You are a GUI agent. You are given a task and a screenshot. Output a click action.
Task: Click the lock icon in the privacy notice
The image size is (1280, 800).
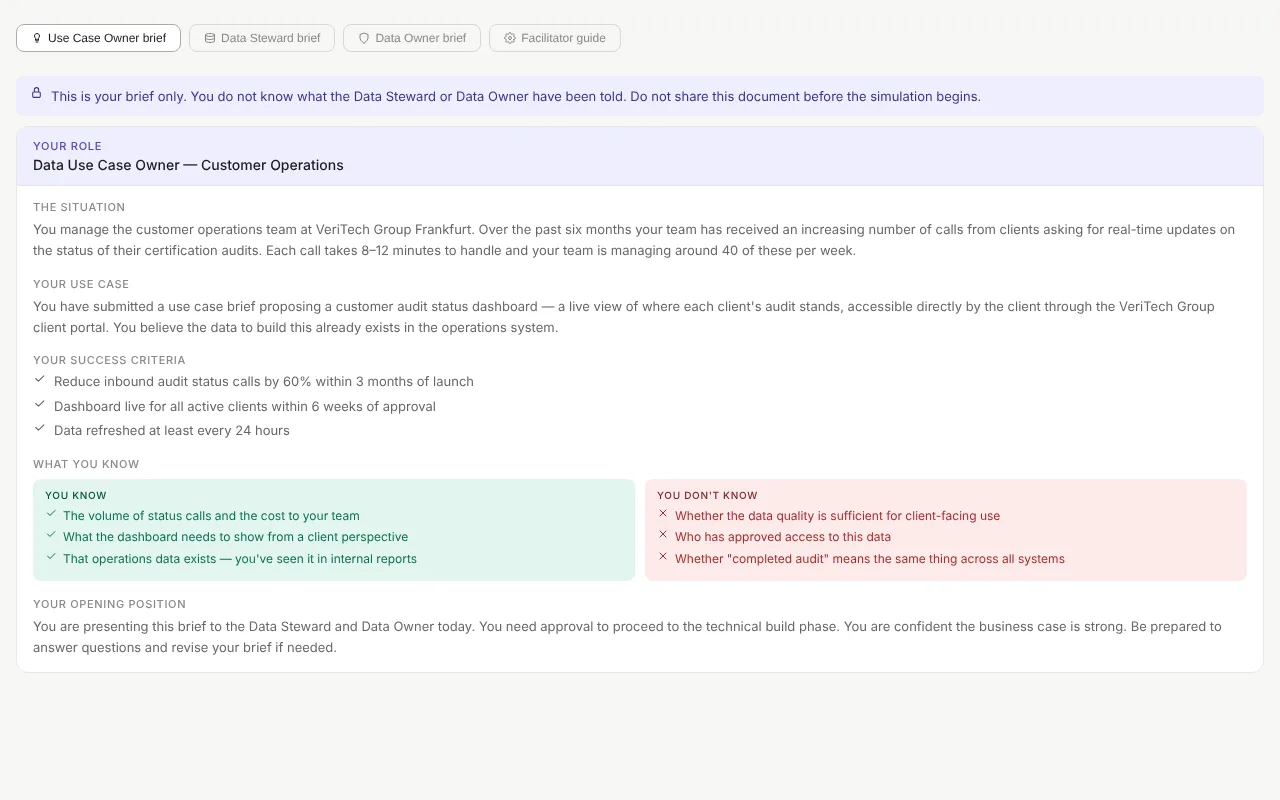tap(37, 93)
